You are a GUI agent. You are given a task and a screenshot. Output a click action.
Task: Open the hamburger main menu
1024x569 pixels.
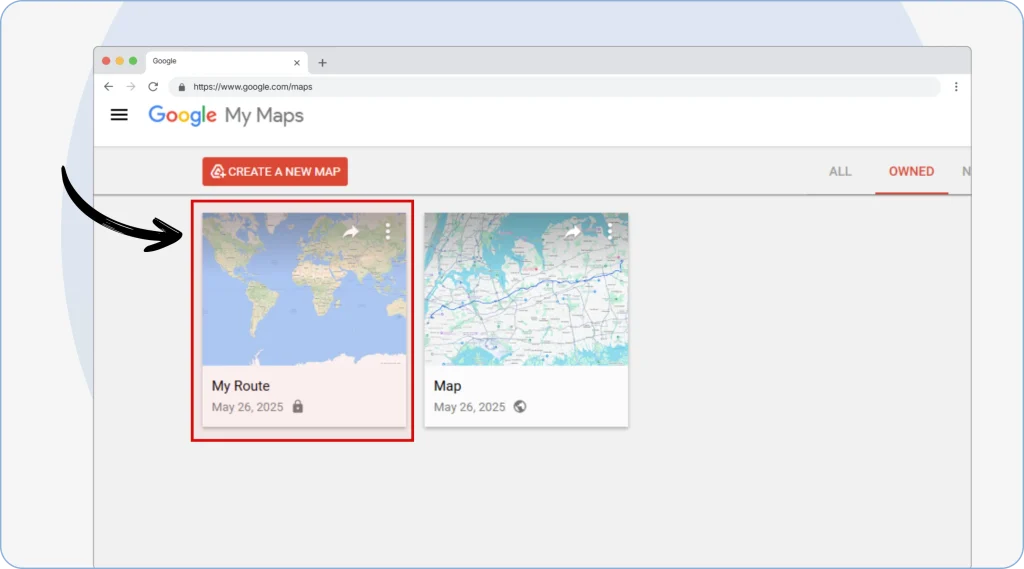click(119, 115)
